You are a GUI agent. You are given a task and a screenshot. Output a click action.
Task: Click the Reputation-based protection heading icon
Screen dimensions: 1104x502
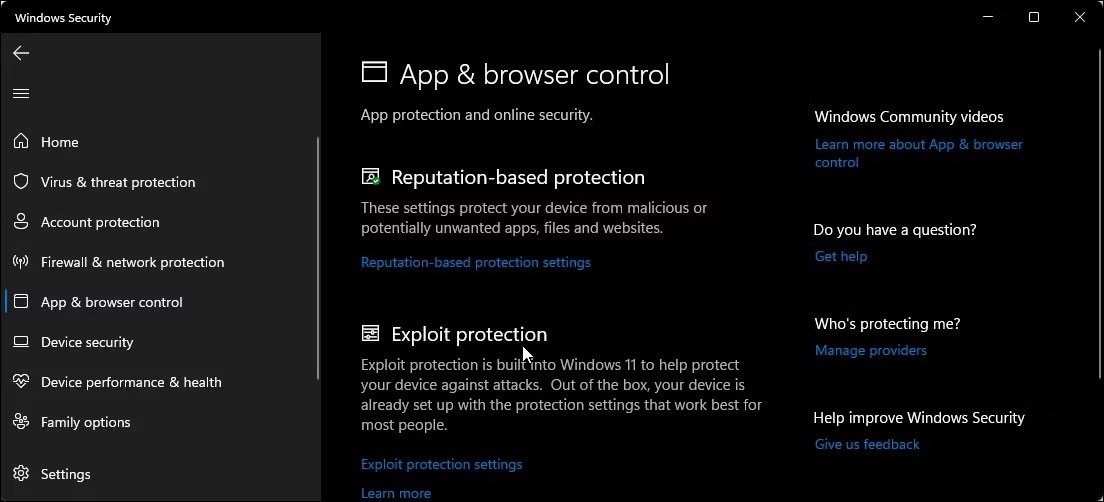click(371, 177)
